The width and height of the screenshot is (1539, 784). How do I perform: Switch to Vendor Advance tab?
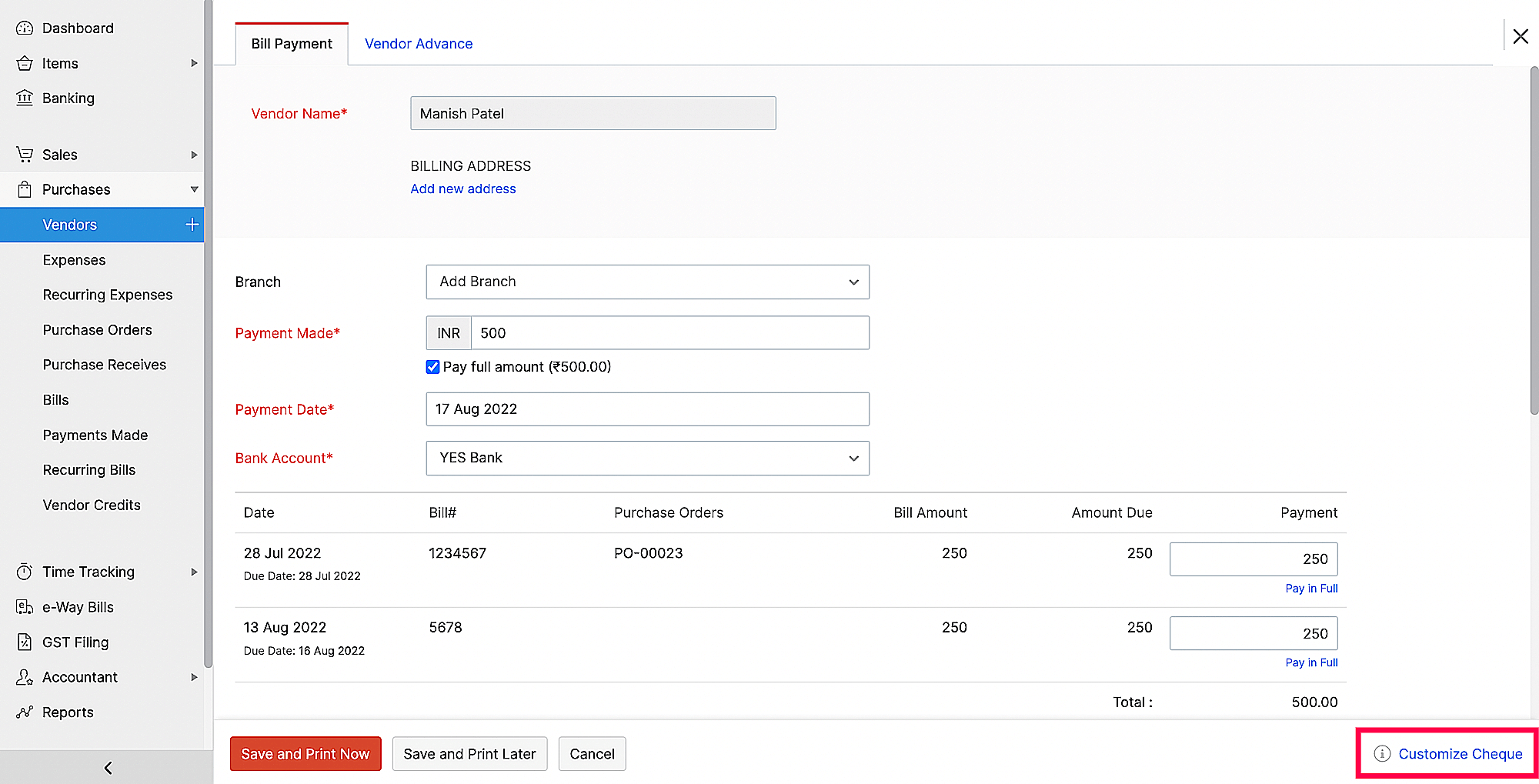pos(419,44)
